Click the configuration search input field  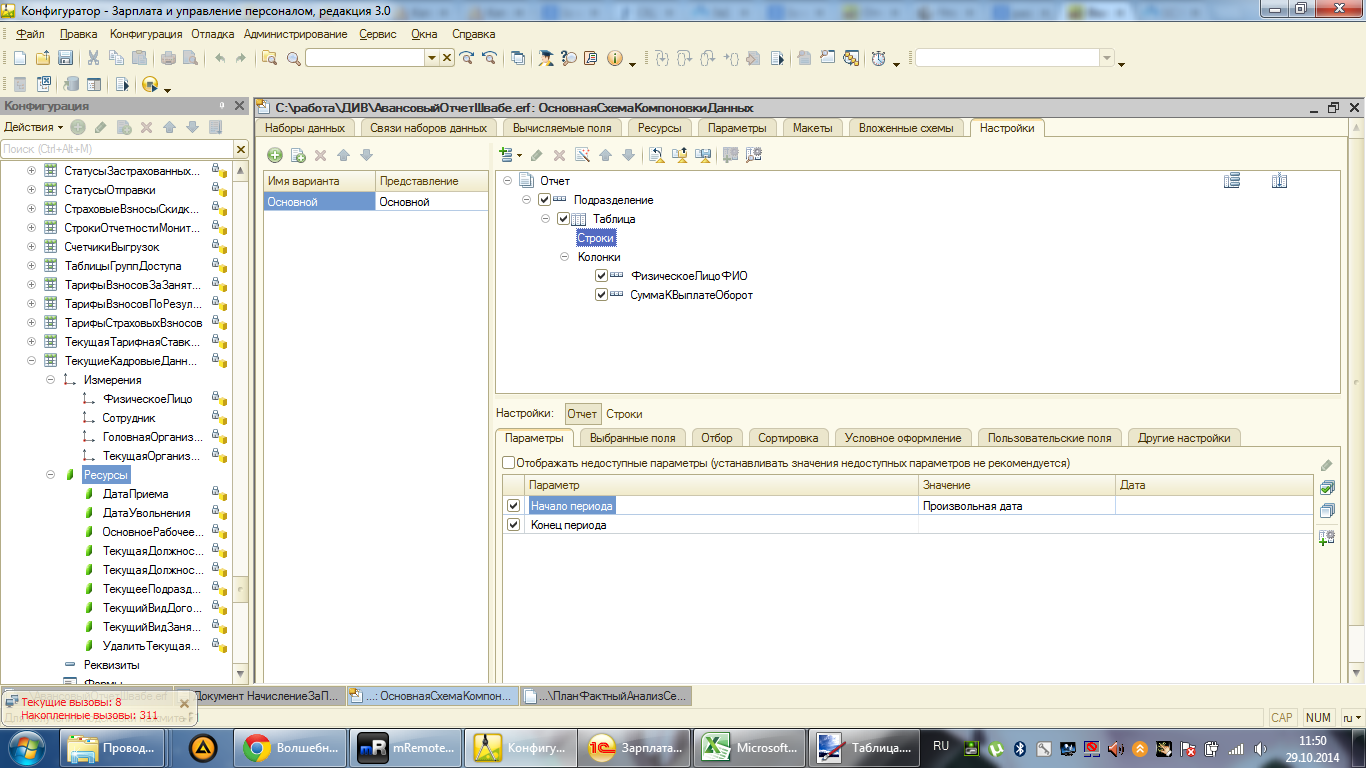click(x=116, y=149)
